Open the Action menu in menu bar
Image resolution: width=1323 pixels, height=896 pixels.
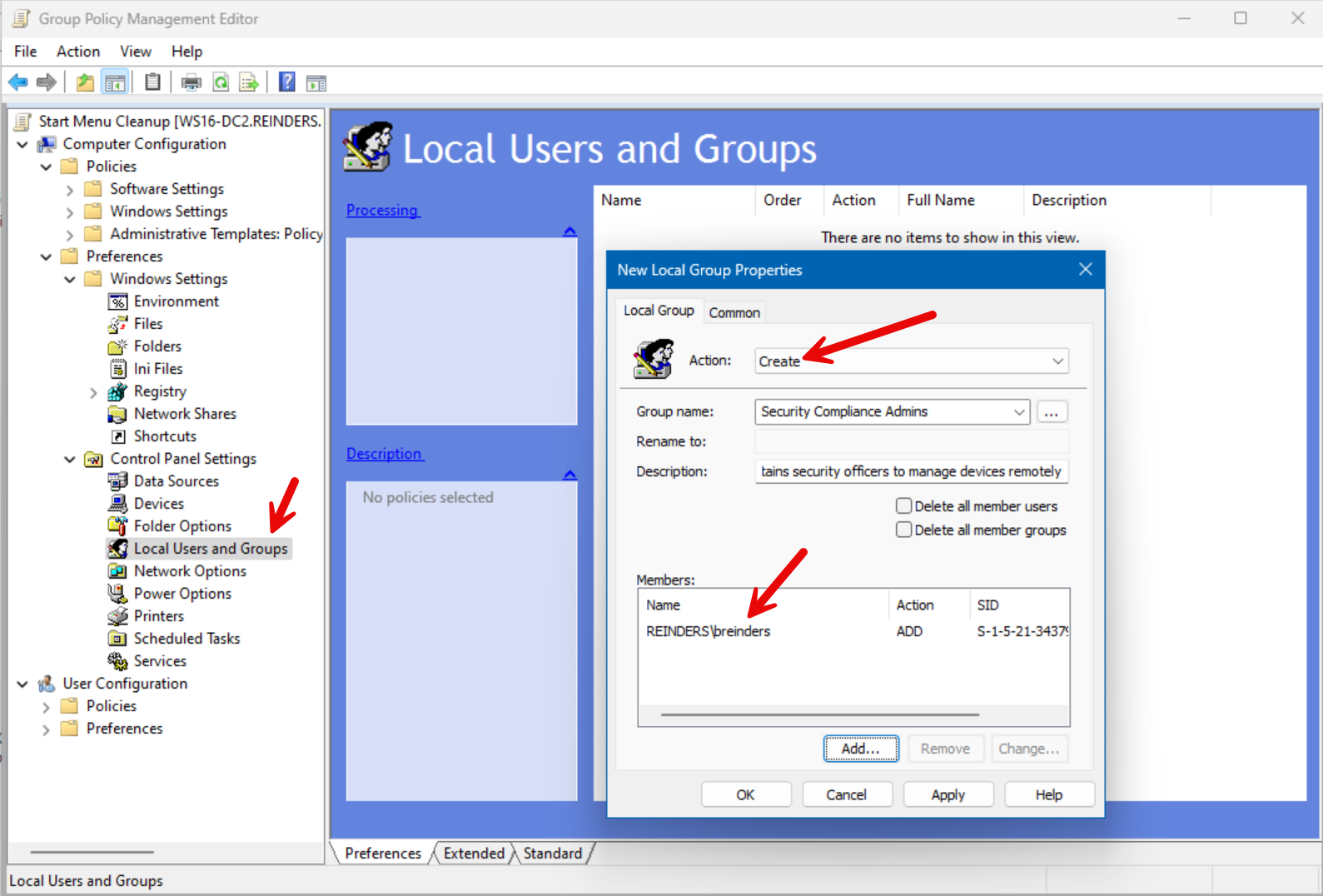(x=77, y=52)
